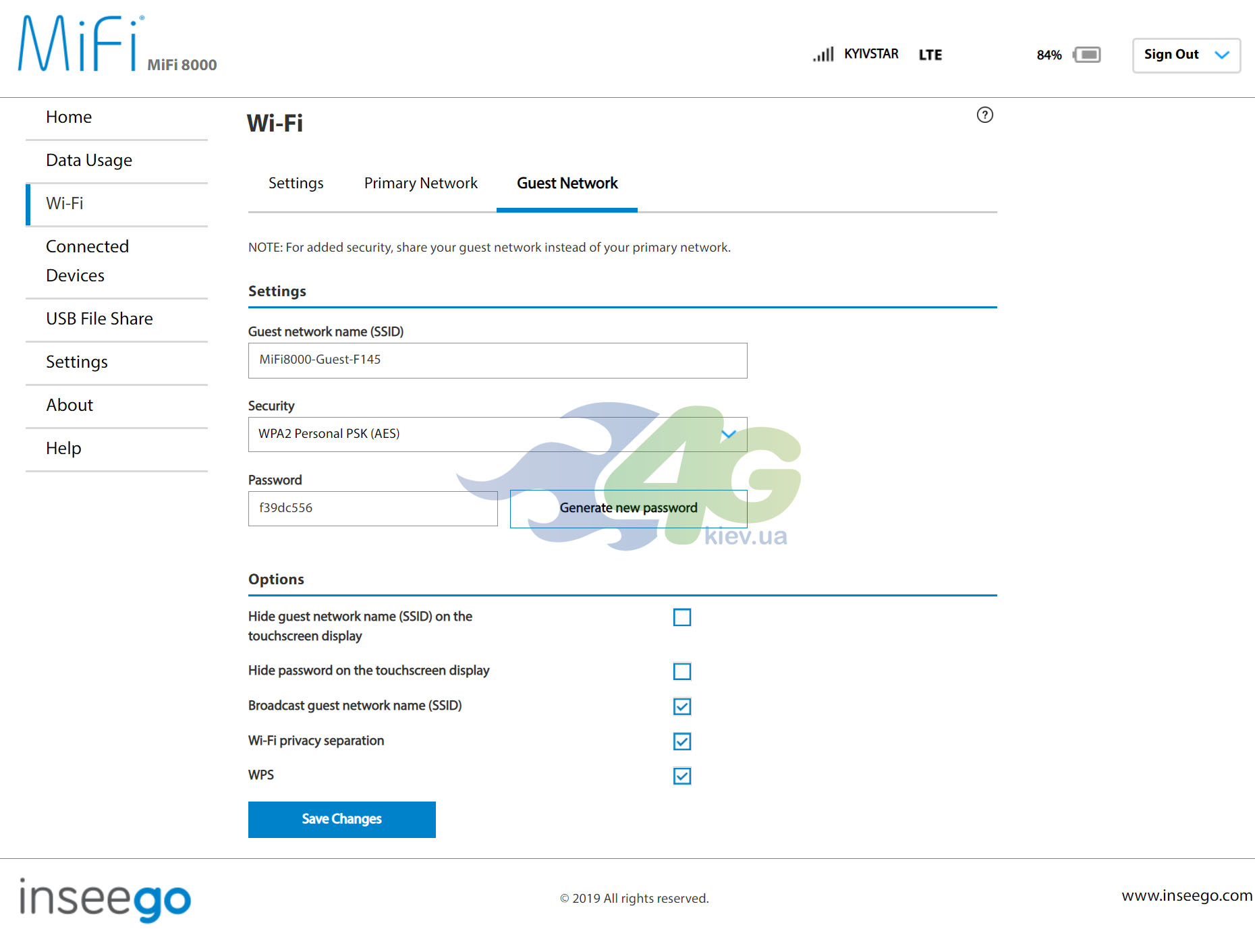Click the battery level icon
The width and height of the screenshot is (1255, 952).
(1087, 55)
